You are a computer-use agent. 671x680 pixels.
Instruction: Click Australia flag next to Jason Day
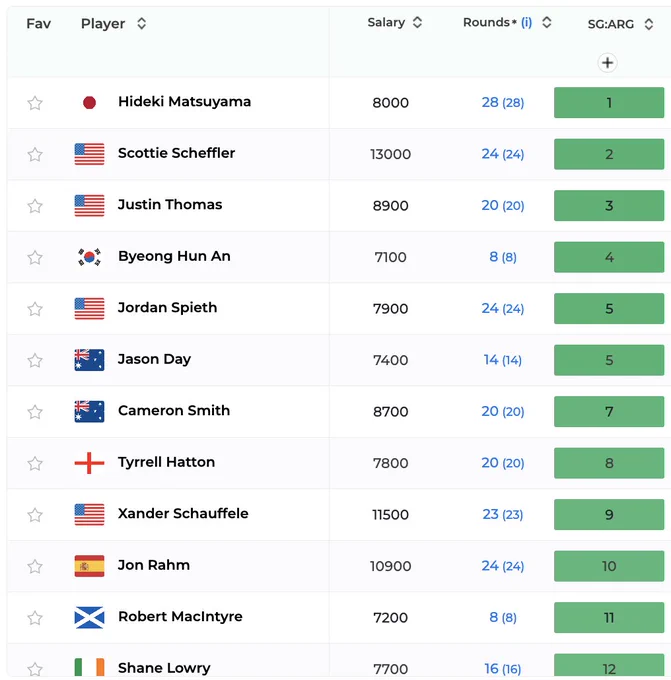click(89, 360)
